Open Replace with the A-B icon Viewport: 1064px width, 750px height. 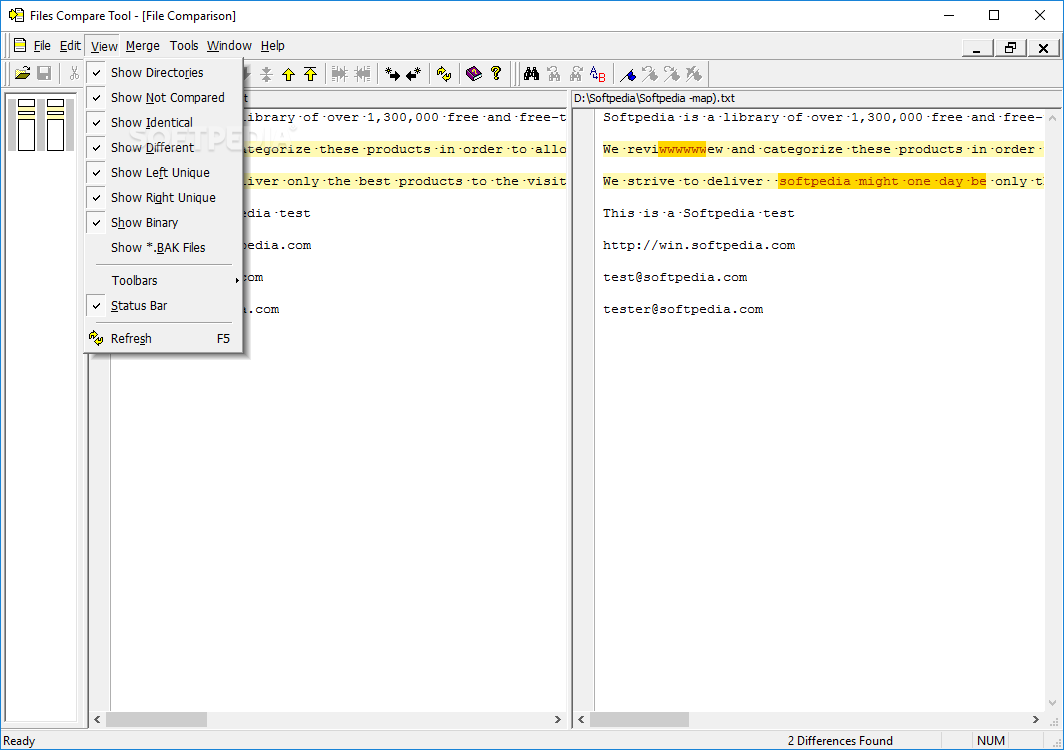pos(598,74)
